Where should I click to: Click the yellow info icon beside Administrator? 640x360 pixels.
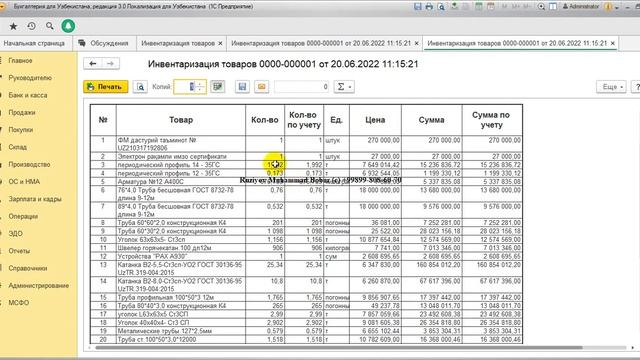[608, 7]
